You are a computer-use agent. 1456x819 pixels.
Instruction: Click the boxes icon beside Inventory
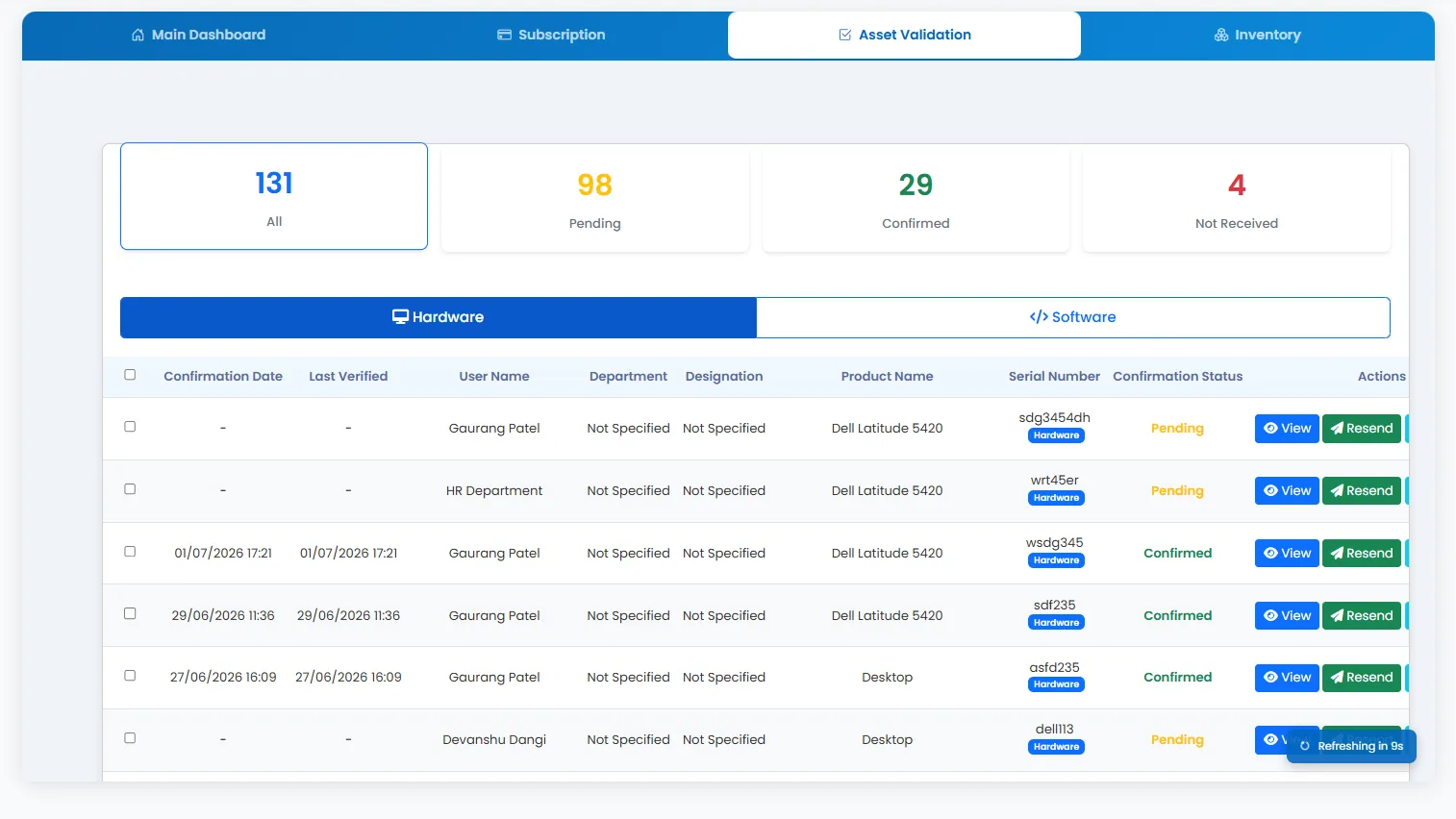pos(1221,35)
